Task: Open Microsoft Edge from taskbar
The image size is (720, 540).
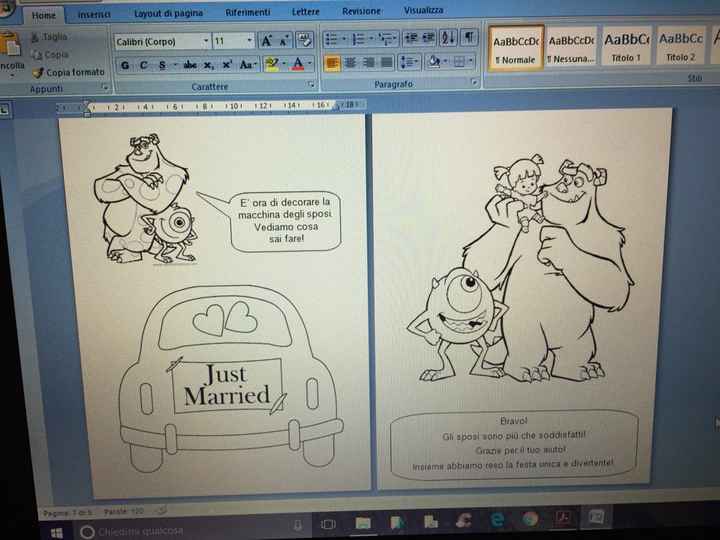Action: pos(497,520)
